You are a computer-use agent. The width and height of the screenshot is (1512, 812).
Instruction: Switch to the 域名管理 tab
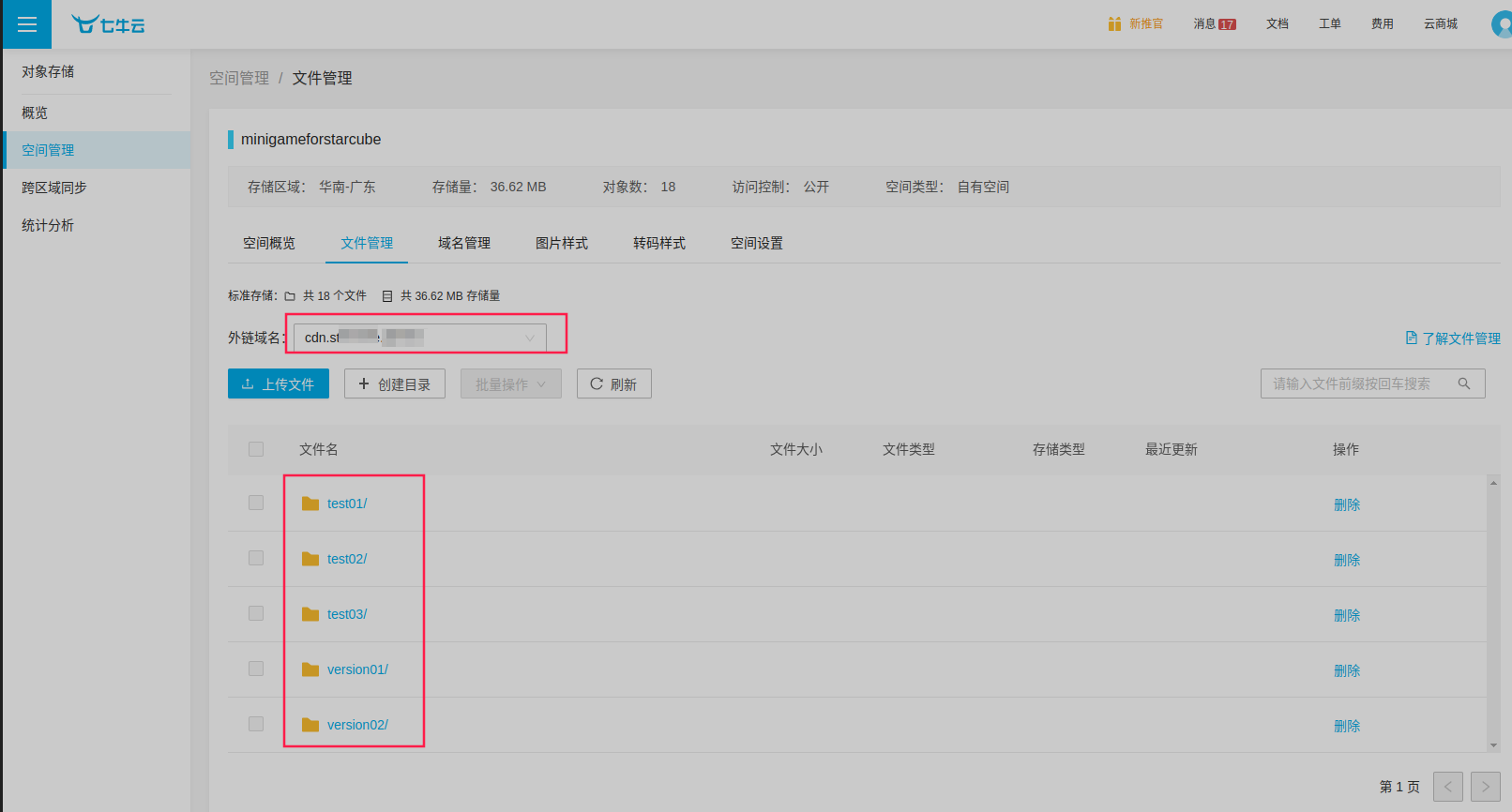point(464,243)
